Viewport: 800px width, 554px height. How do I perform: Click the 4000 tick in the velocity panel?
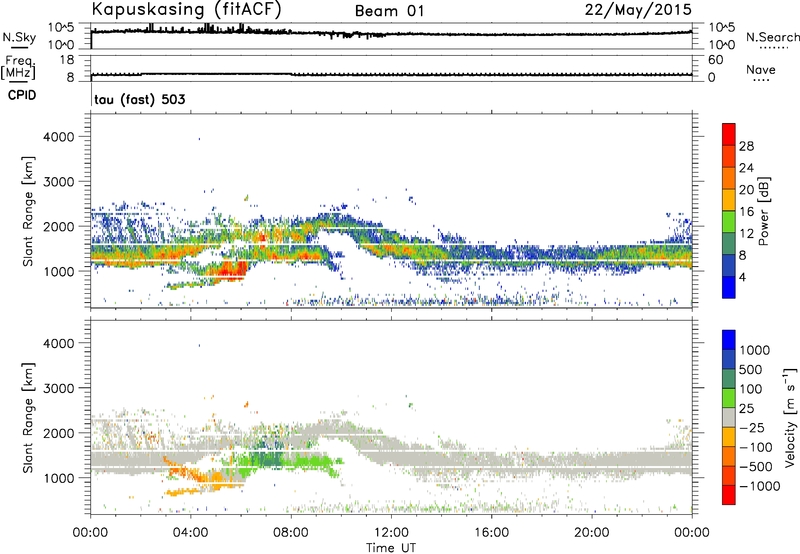(x=59, y=343)
